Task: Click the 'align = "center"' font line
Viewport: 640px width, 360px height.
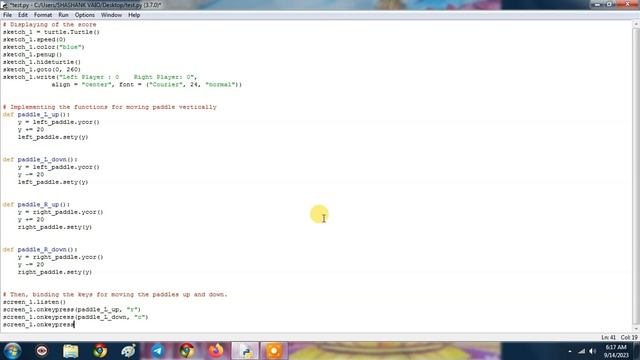Action: point(147,84)
